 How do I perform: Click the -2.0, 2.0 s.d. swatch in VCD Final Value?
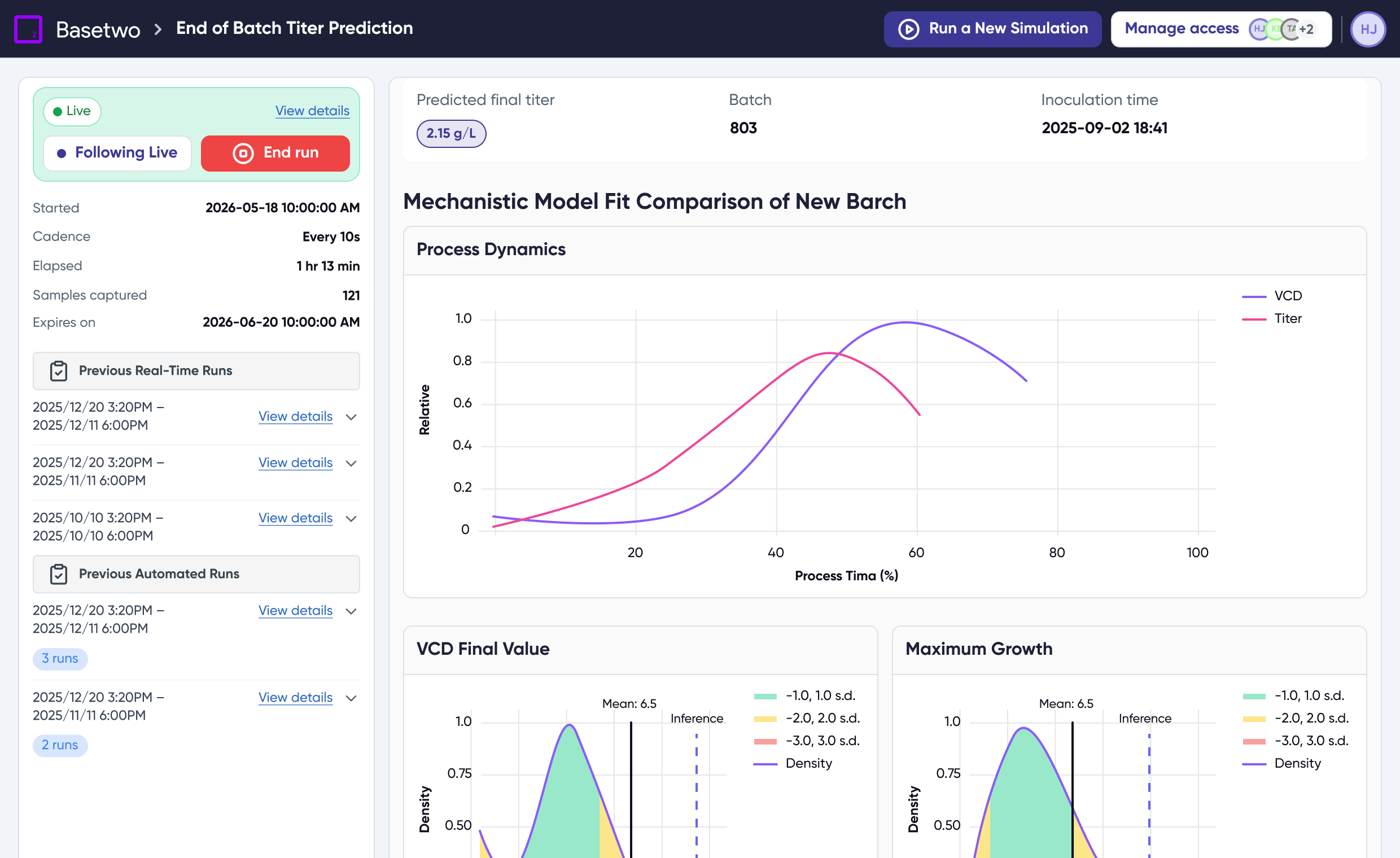point(765,719)
